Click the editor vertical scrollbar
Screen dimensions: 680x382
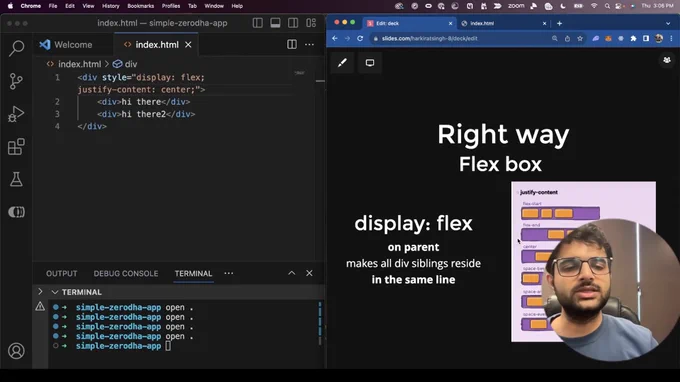click(x=320, y=81)
